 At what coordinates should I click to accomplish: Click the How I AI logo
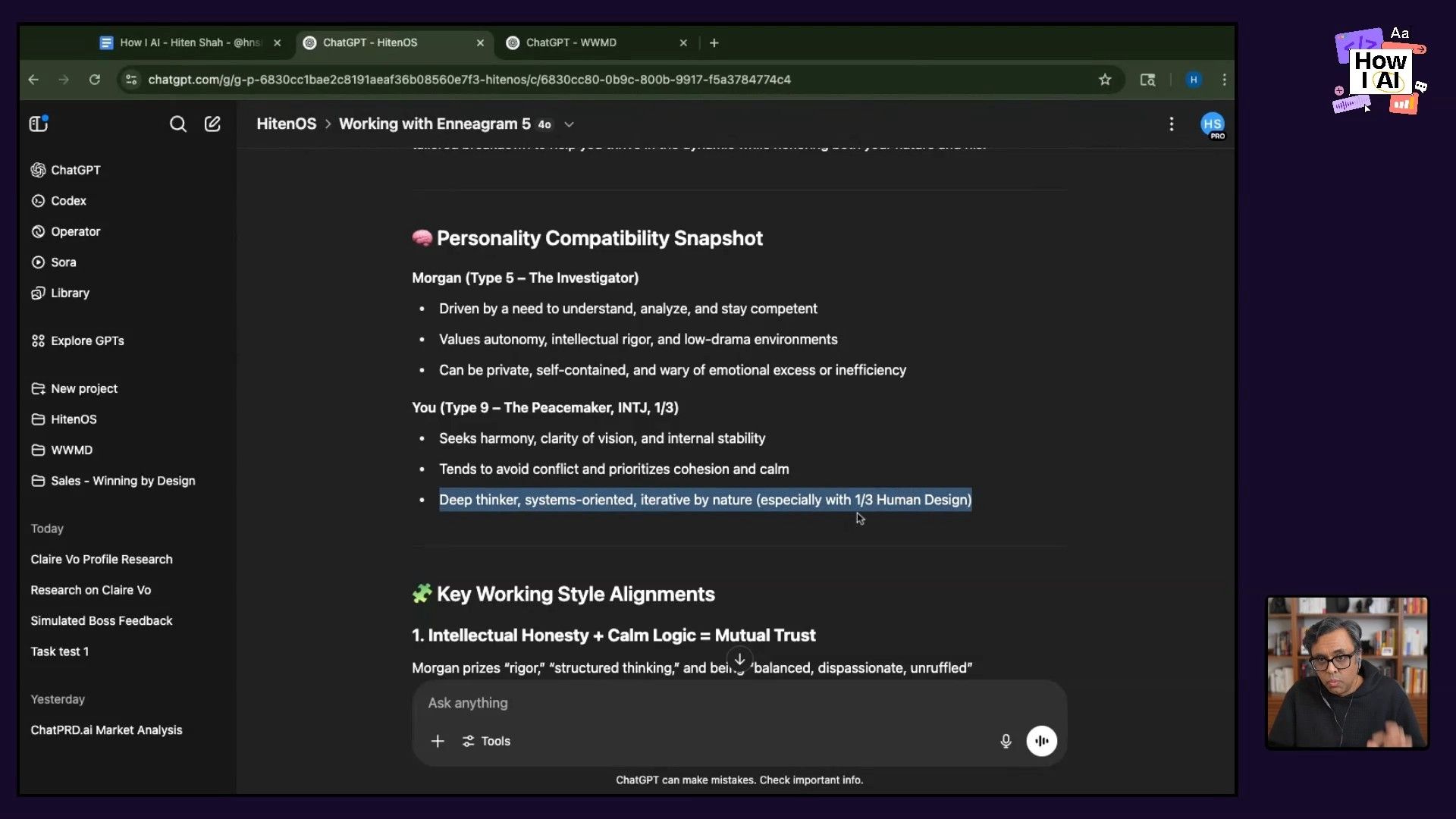(x=1380, y=71)
